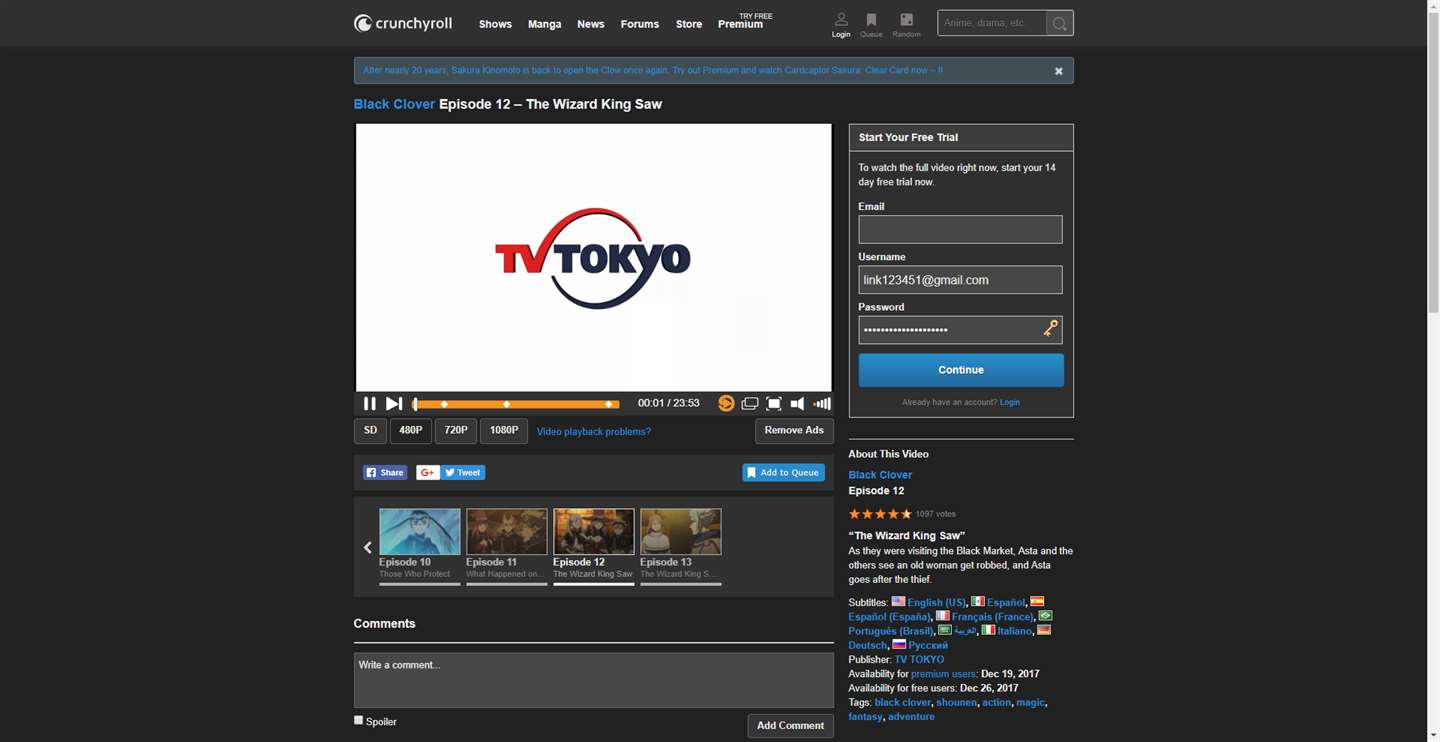Open the Black Clover link in About This Video
This screenshot has width=1440, height=742.
tap(880, 475)
